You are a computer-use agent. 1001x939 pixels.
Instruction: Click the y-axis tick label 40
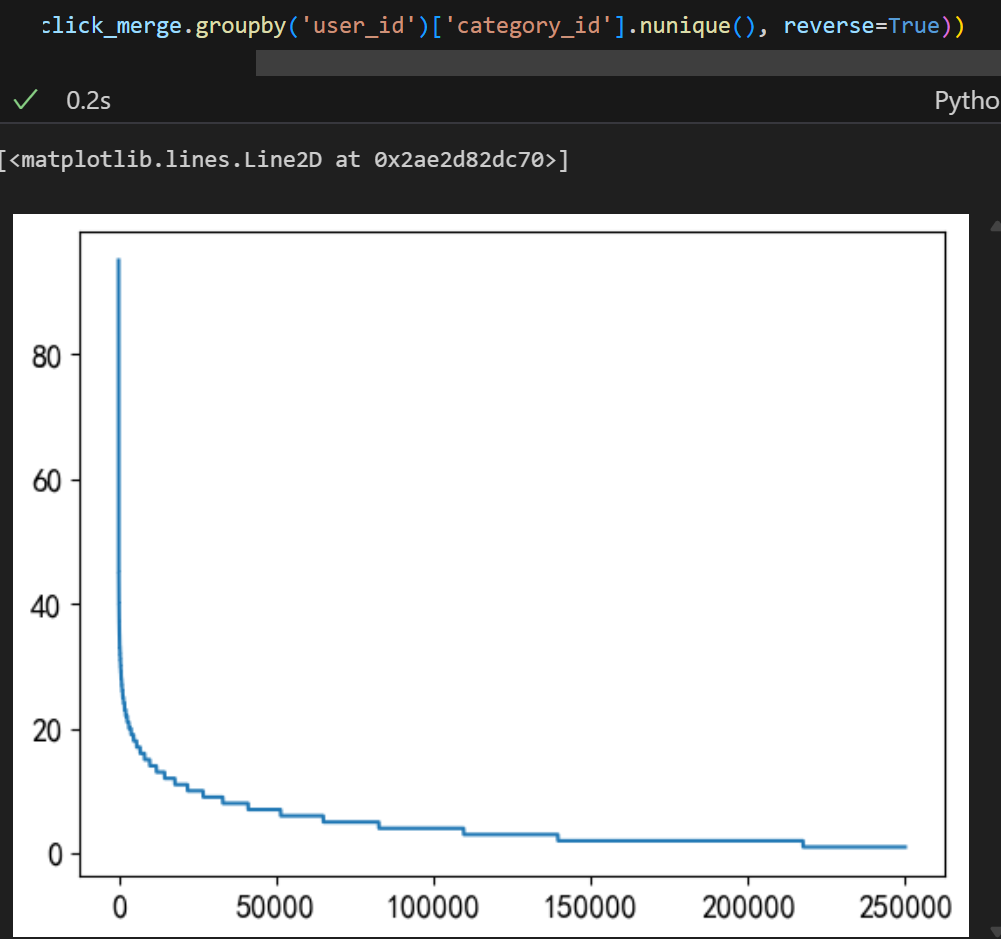(x=46, y=606)
